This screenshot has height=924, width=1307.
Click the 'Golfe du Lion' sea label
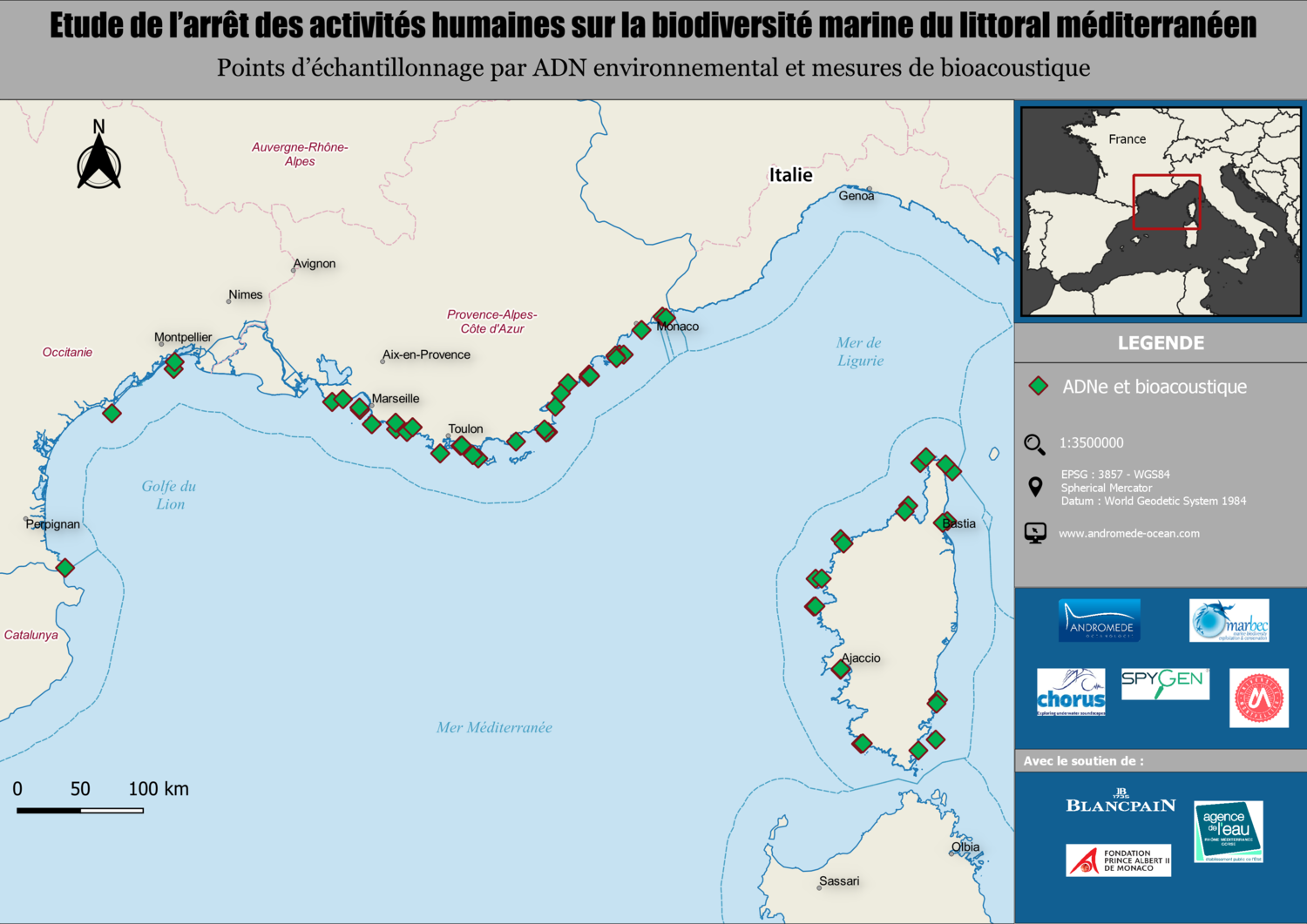point(169,495)
